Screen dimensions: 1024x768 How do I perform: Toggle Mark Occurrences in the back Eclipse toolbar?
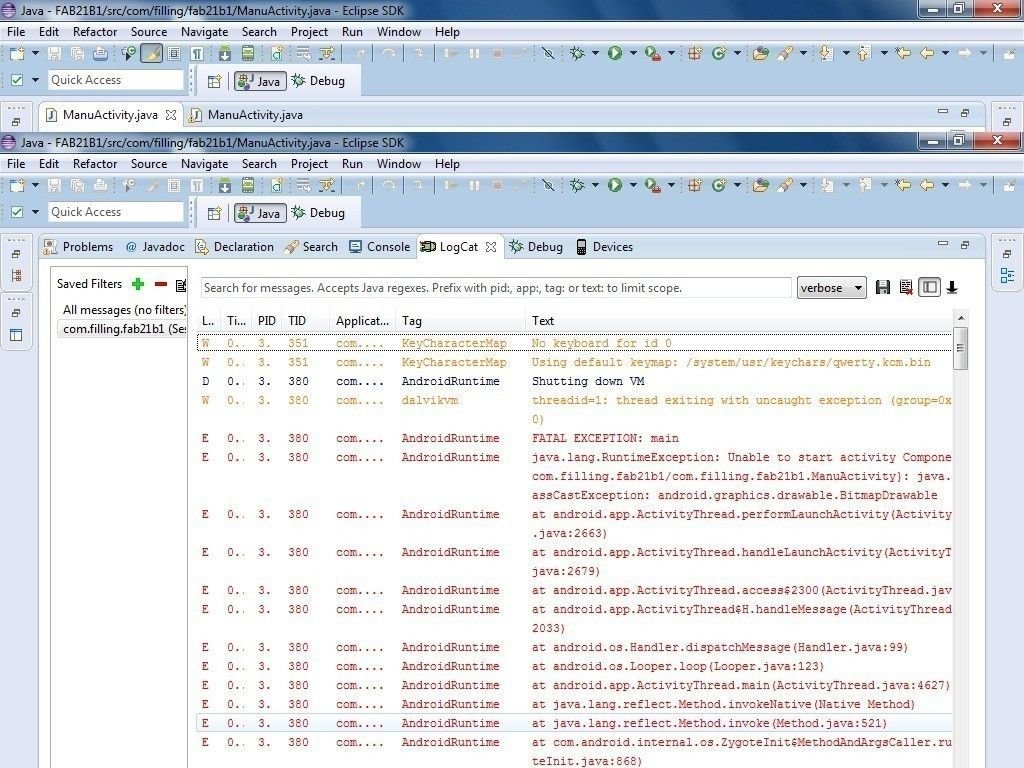coord(152,54)
